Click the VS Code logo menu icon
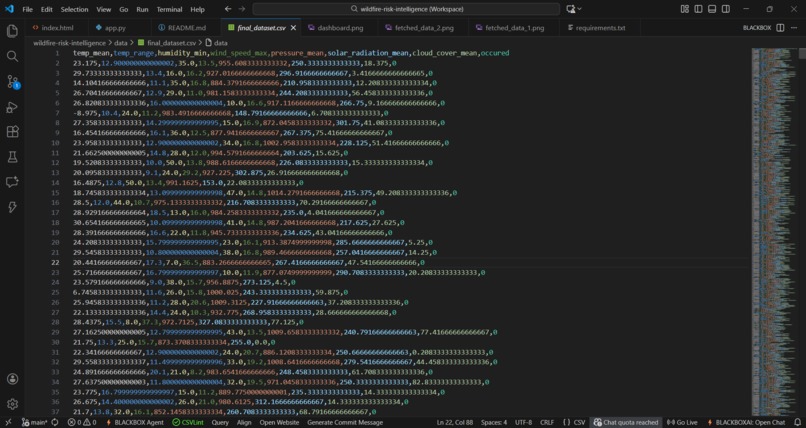The width and height of the screenshot is (806, 428). pyautogui.click(x=9, y=9)
